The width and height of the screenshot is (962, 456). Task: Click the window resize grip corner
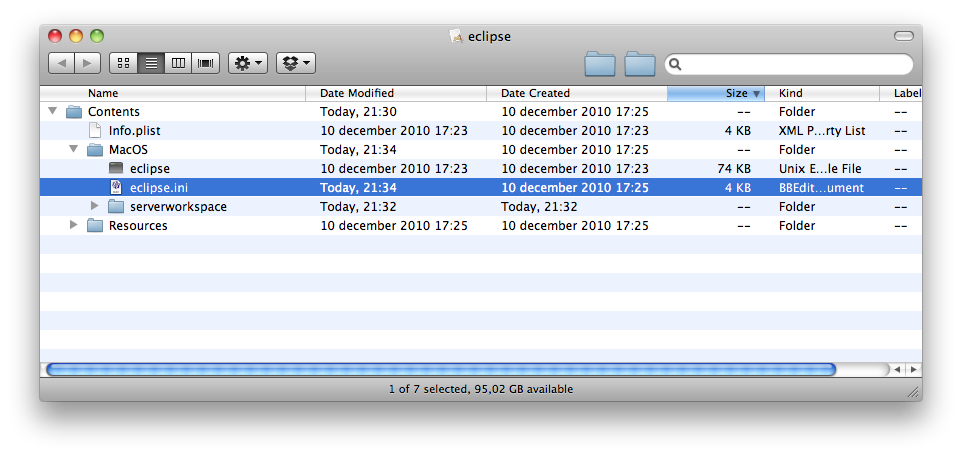coord(913,392)
